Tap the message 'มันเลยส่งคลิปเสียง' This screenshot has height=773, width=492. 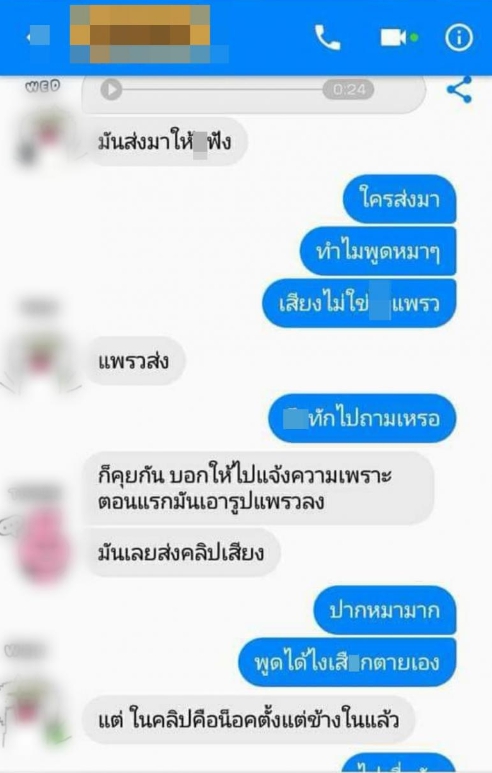pyautogui.click(x=181, y=552)
